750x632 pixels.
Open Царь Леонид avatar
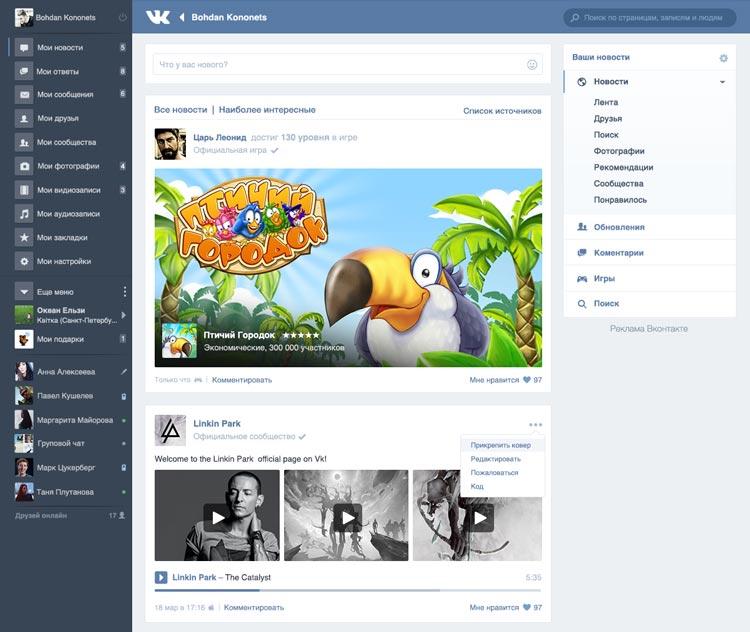(170, 144)
